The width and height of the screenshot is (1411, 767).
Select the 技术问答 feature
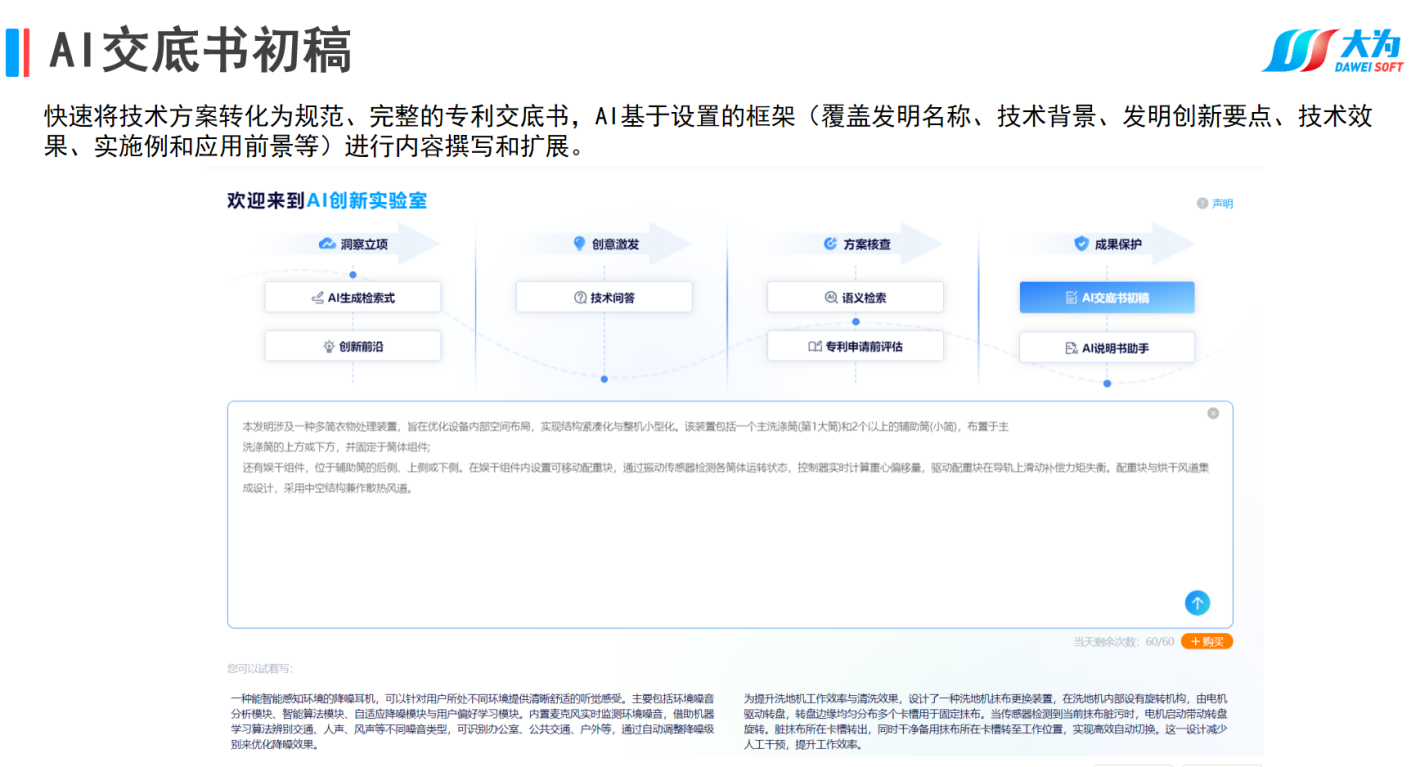[604, 297]
